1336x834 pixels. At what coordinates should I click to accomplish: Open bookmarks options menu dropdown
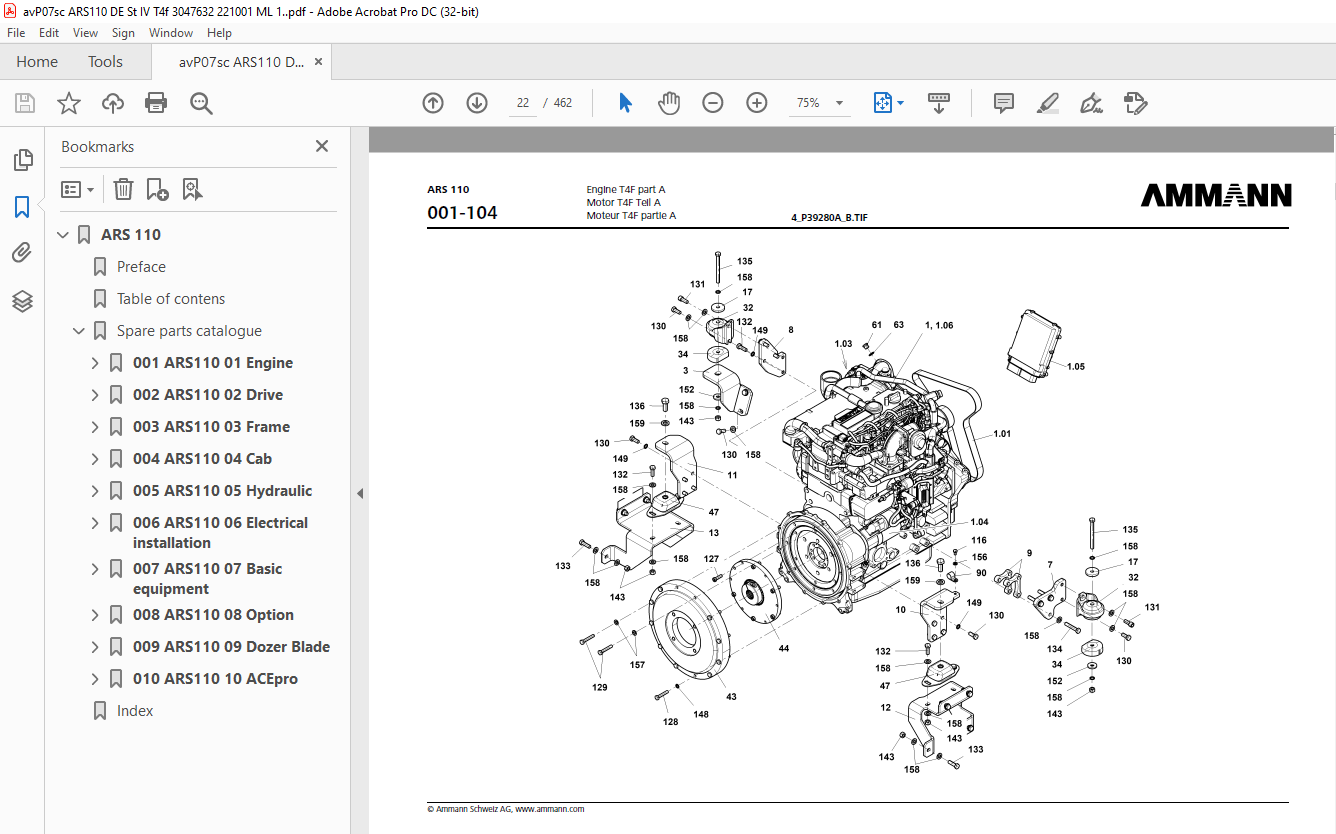(78, 189)
